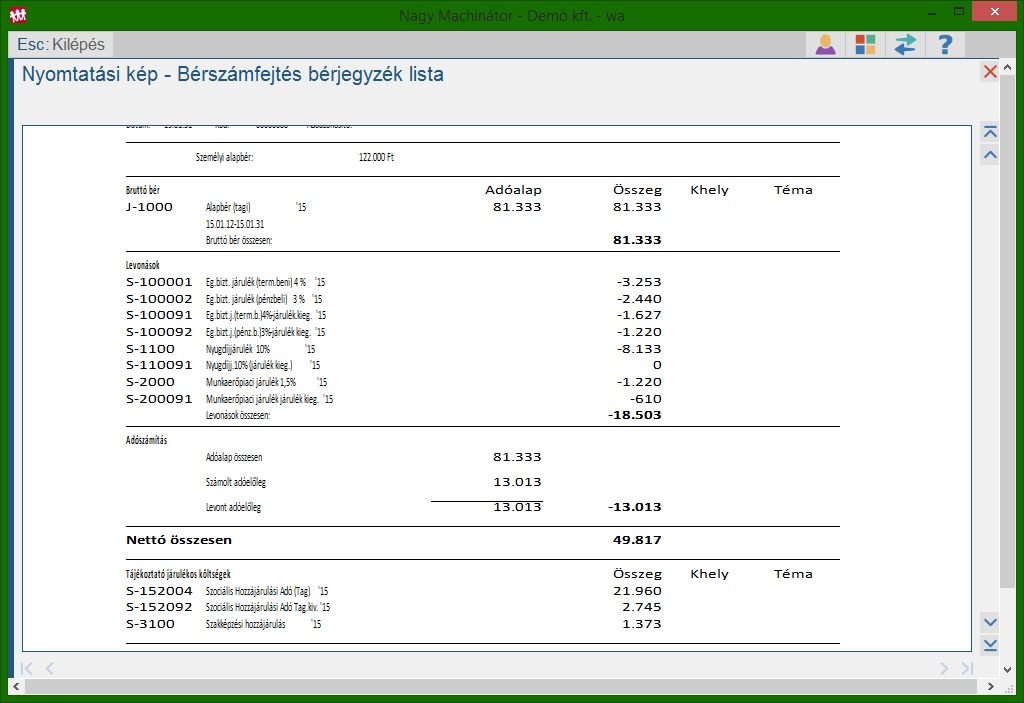Maximize the Nagy Machinátor window
1024x703 pixels.
[959, 12]
